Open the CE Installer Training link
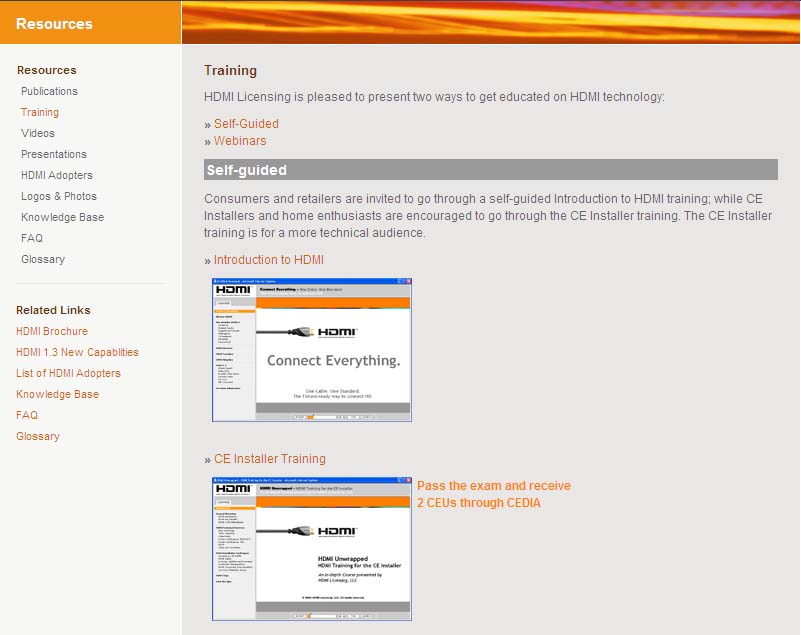The width and height of the screenshot is (801, 635). (270, 459)
